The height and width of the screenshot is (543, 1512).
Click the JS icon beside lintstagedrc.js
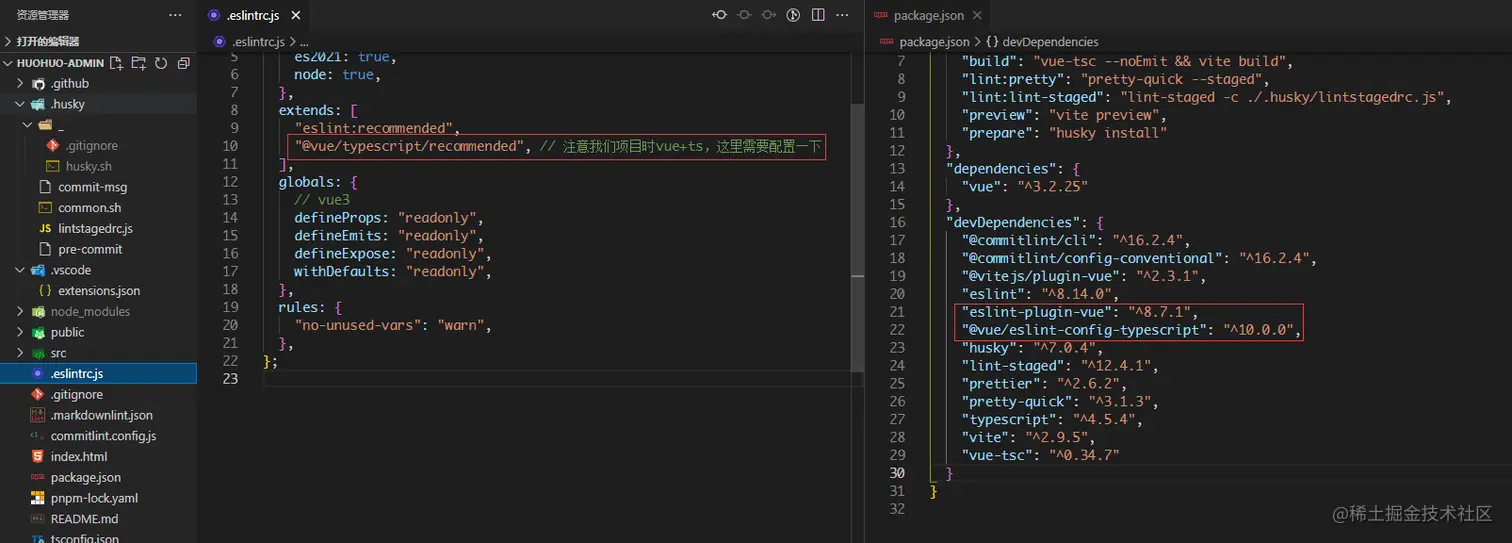coord(45,229)
